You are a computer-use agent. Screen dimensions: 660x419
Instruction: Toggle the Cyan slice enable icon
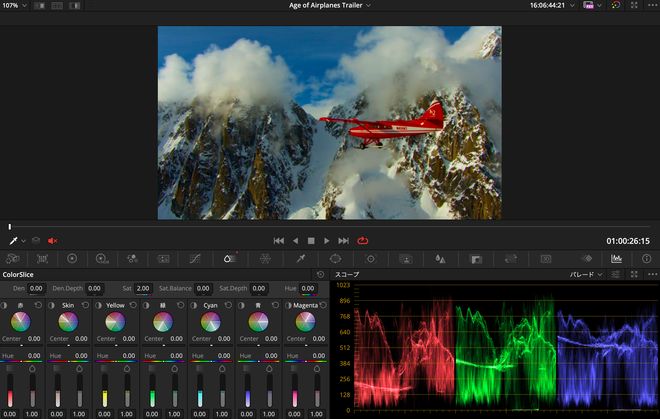point(193,305)
